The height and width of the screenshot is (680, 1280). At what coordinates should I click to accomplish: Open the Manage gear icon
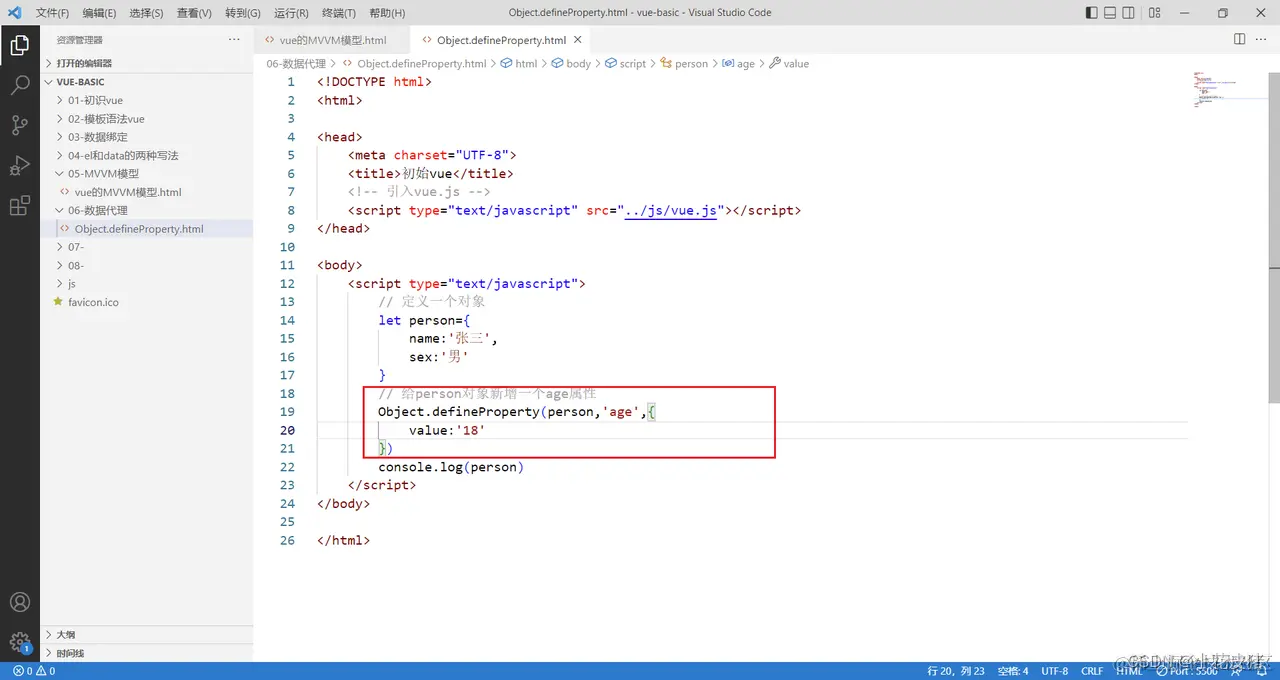click(x=19, y=642)
